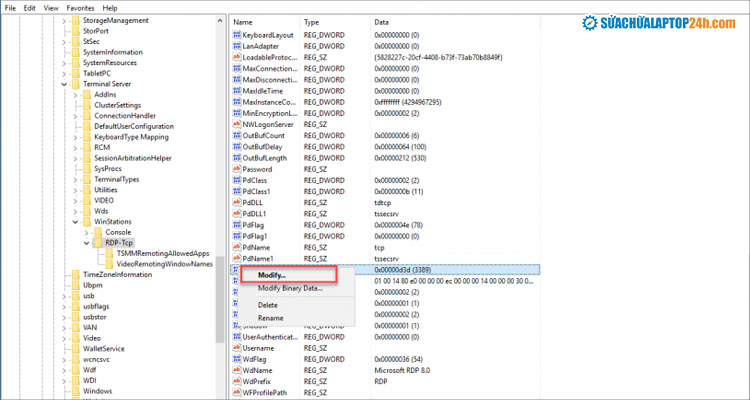750x400 pixels.
Task: Select the RDP-Tcp folder icon
Action: pyautogui.click(x=97, y=242)
